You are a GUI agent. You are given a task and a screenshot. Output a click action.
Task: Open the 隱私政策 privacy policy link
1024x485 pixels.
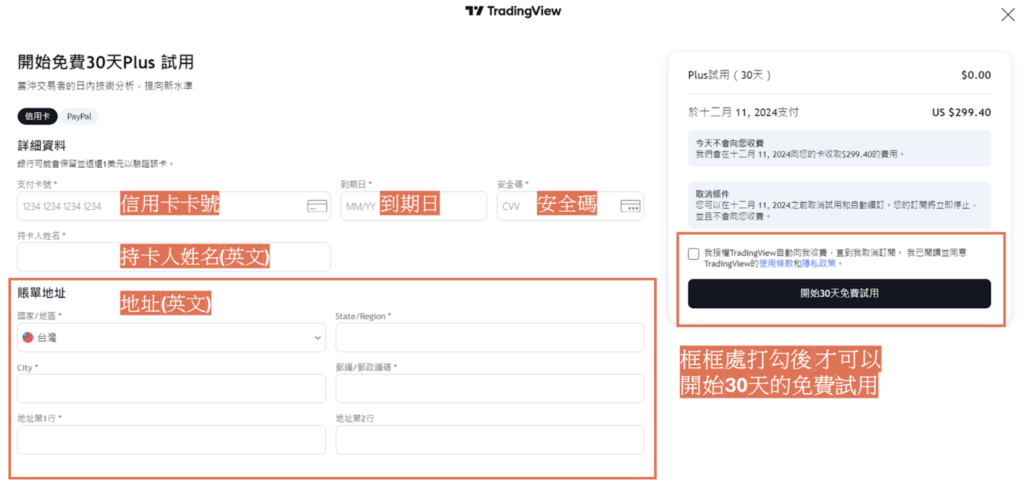click(818, 264)
